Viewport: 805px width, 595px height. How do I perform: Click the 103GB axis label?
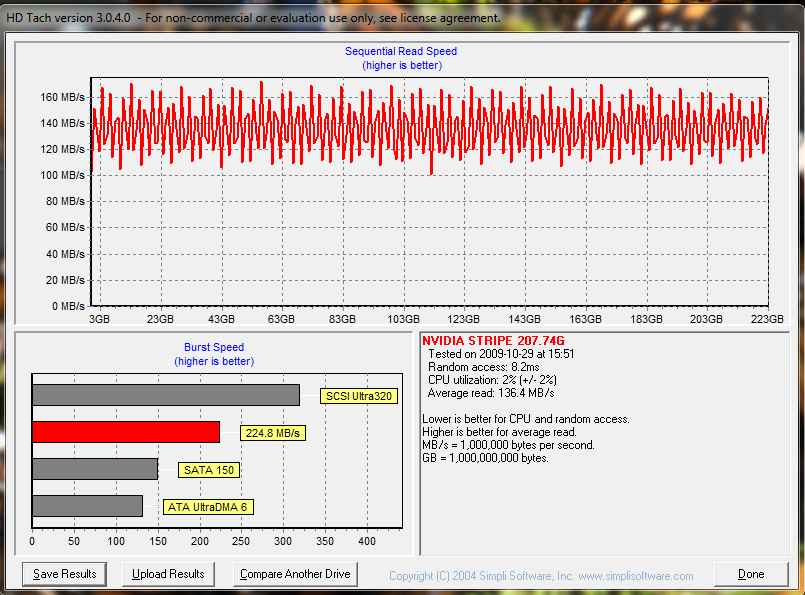tap(403, 319)
